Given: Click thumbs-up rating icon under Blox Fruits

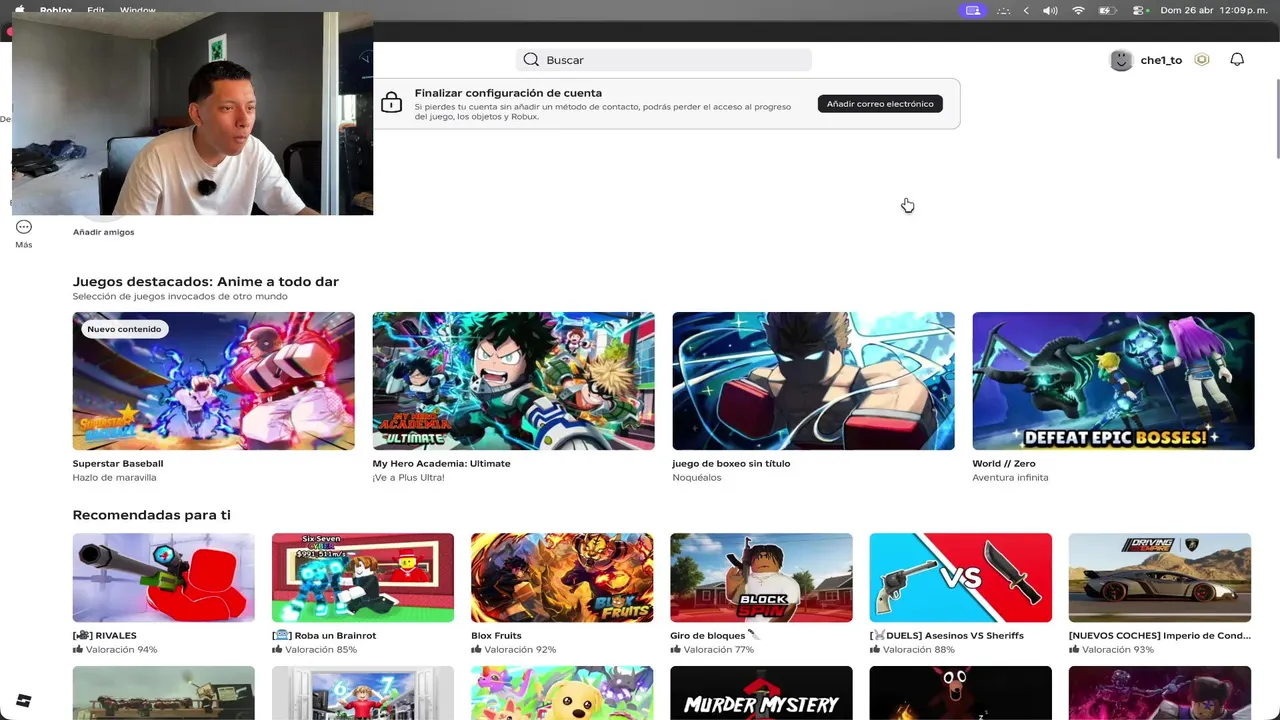Looking at the screenshot, I should click(476, 650).
